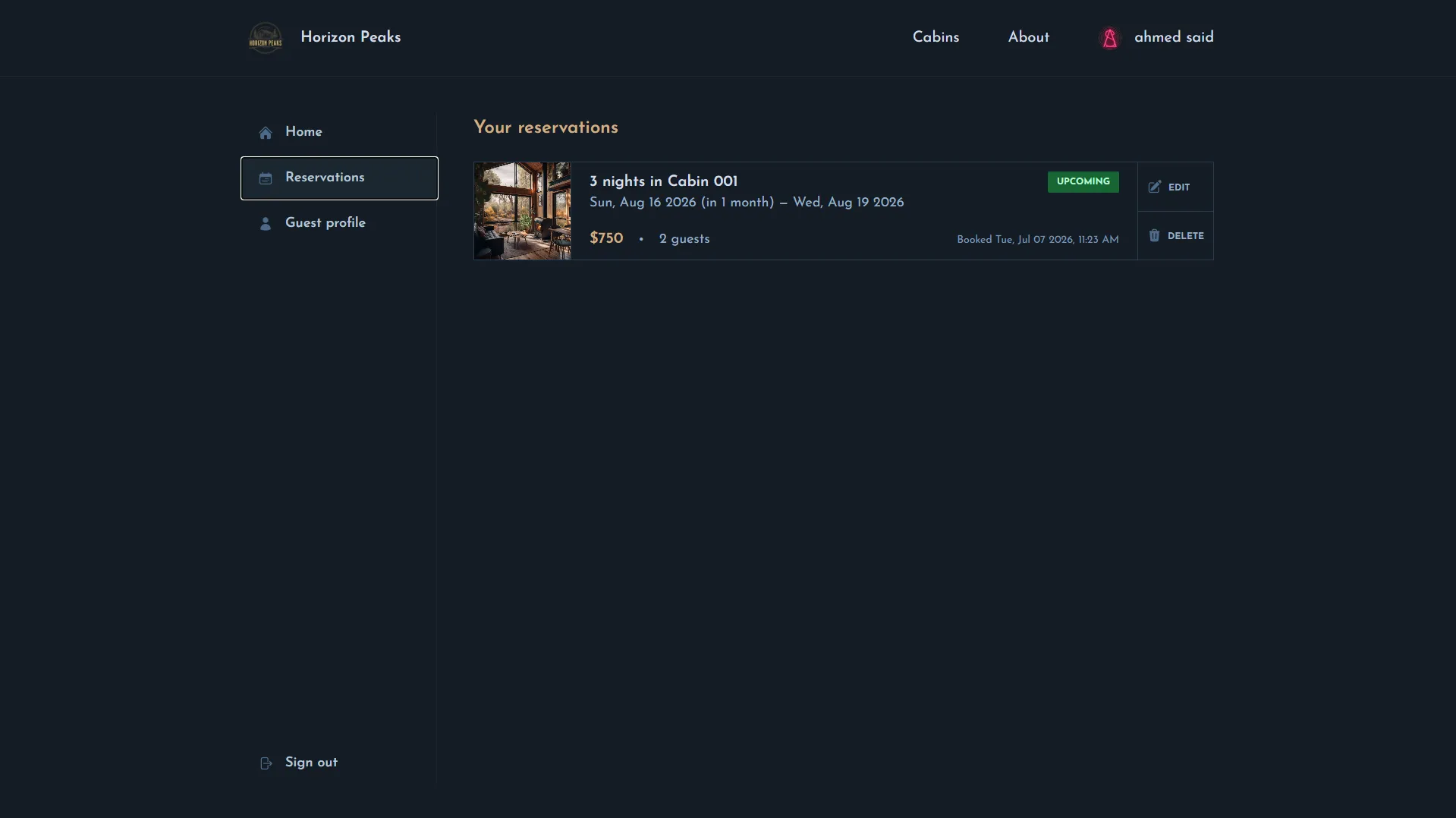Click the '2 guests' text
The image size is (1456, 818).
684,239
